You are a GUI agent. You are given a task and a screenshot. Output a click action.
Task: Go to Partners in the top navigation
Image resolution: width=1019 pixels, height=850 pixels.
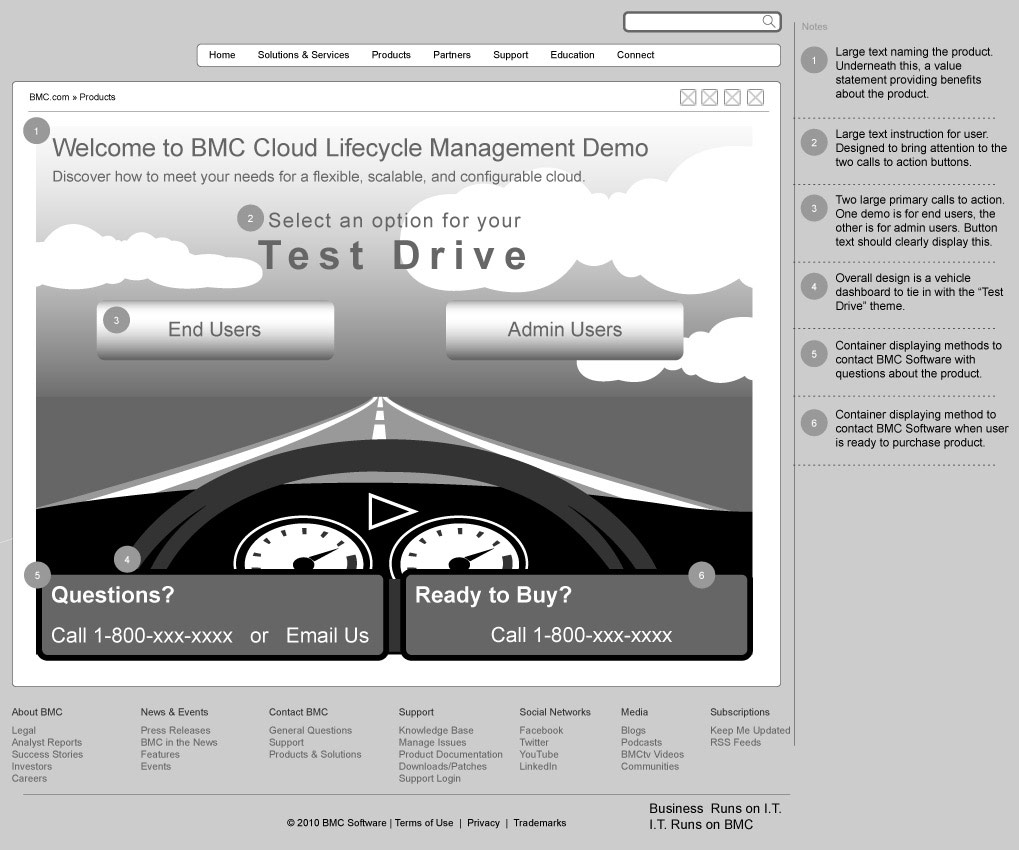coord(451,55)
